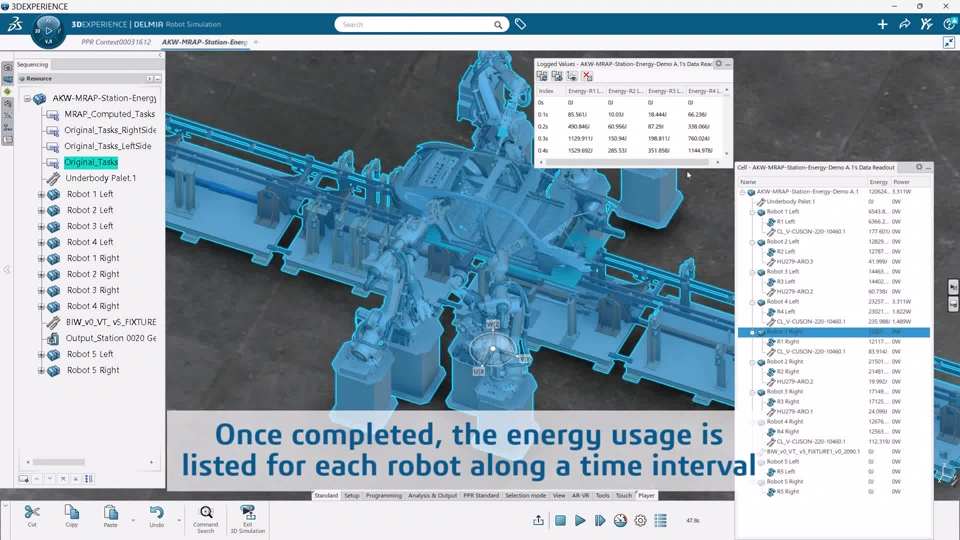This screenshot has height=540, width=960.
Task: Click the search magnifier icon
Action: tap(498, 24)
